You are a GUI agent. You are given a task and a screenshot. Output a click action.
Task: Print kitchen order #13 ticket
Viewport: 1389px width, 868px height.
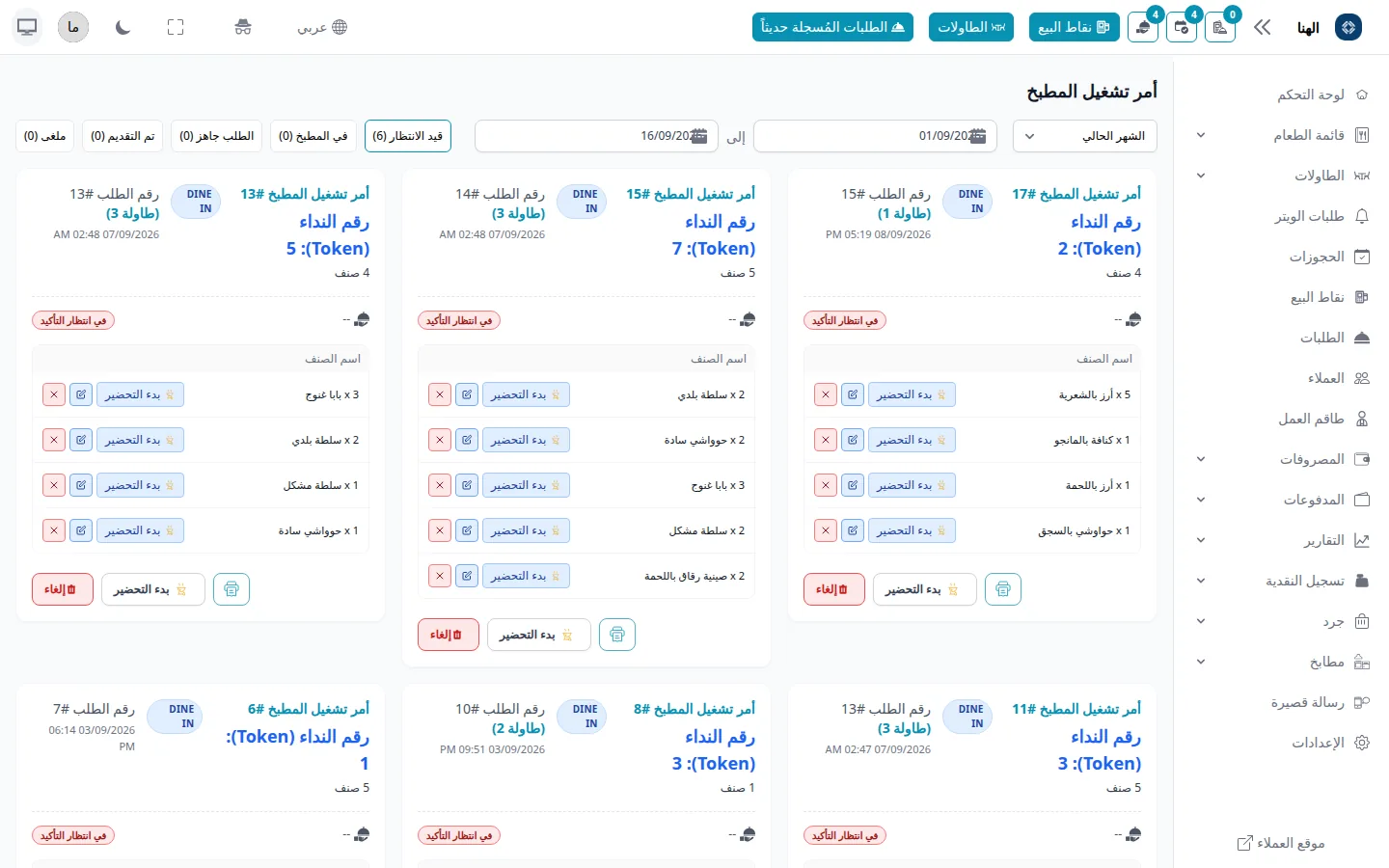[x=231, y=589]
